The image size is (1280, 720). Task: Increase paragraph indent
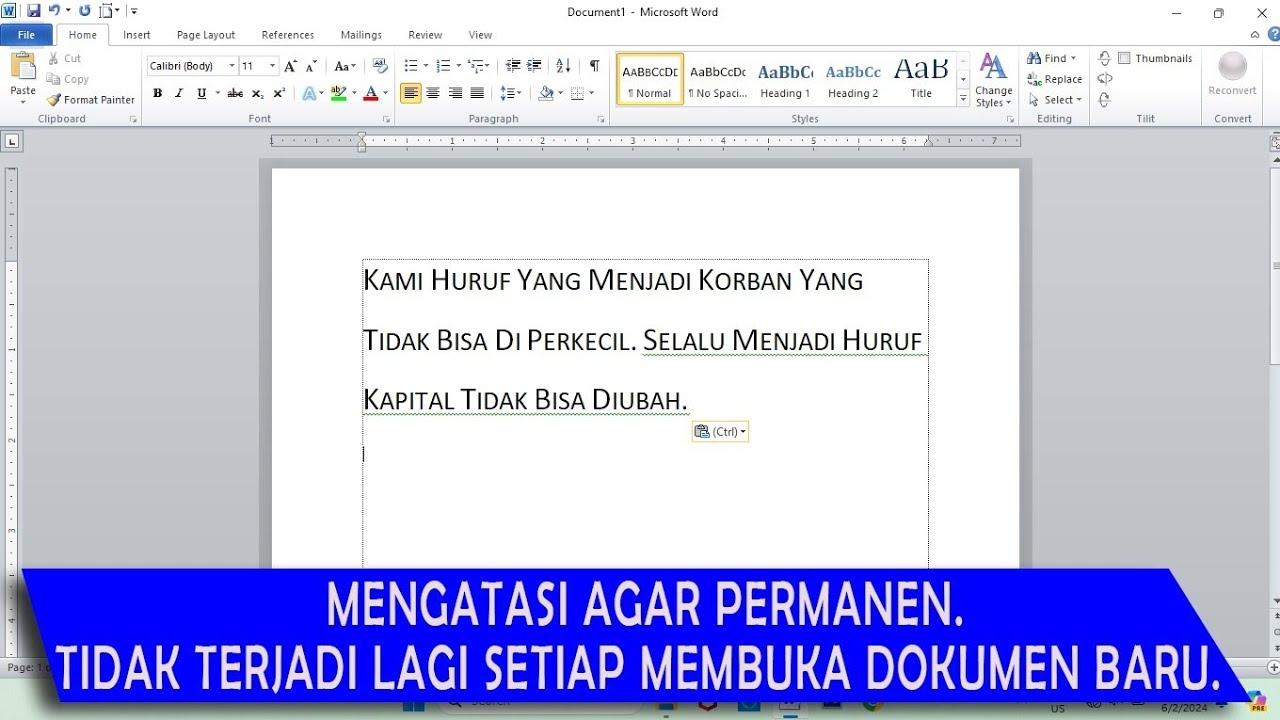pos(535,66)
